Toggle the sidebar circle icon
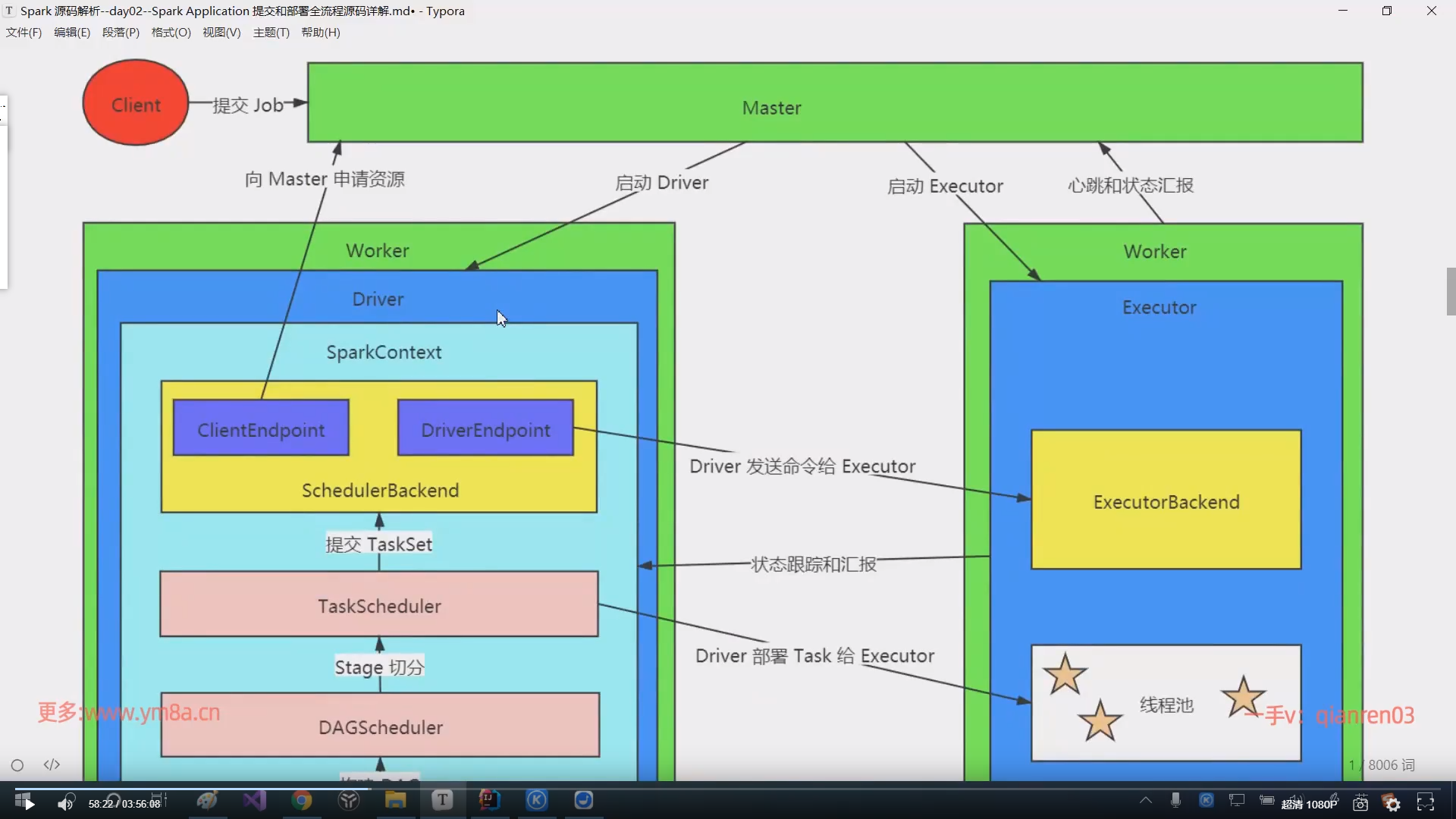 tap(17, 765)
